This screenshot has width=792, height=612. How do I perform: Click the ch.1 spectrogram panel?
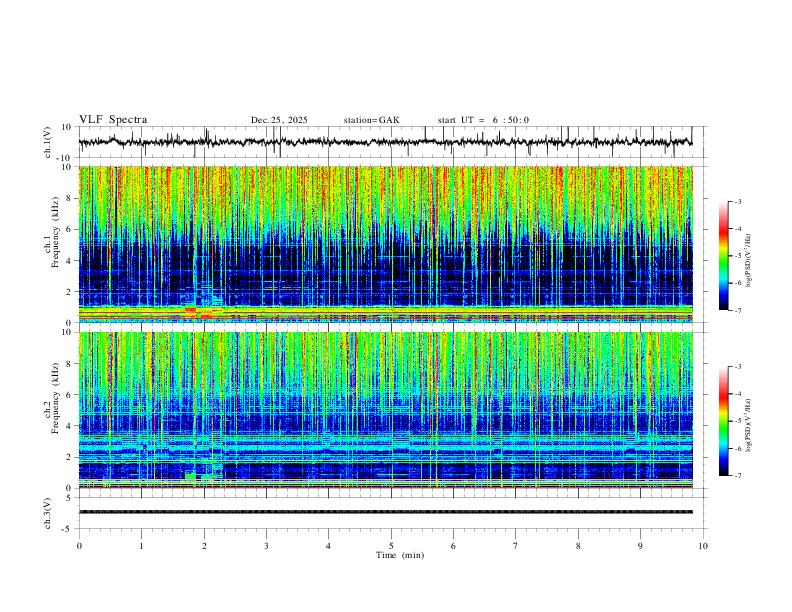pos(385,244)
